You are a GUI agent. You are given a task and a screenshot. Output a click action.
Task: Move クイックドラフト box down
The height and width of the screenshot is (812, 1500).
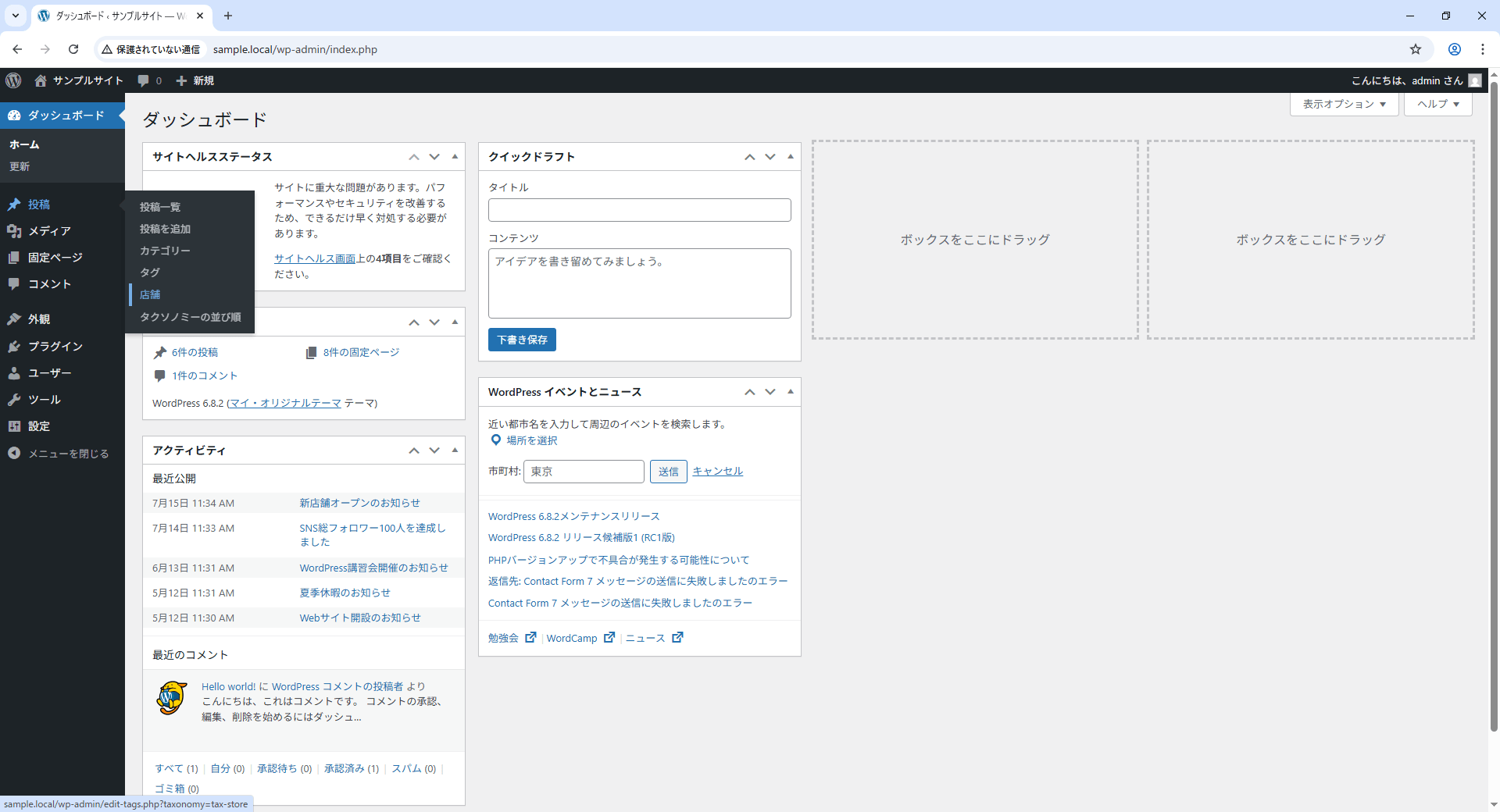click(770, 157)
